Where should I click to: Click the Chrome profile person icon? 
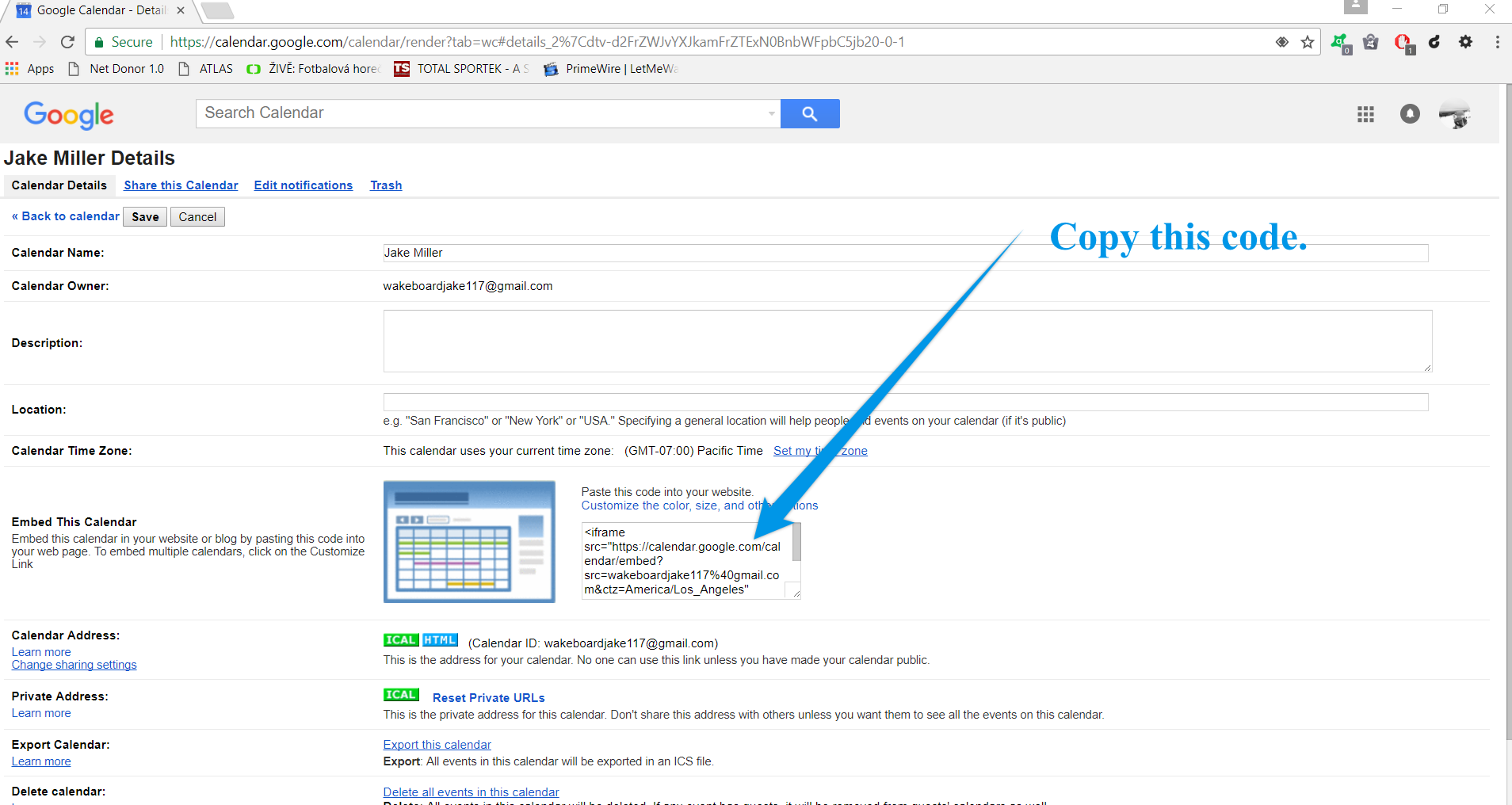pos(1356,7)
